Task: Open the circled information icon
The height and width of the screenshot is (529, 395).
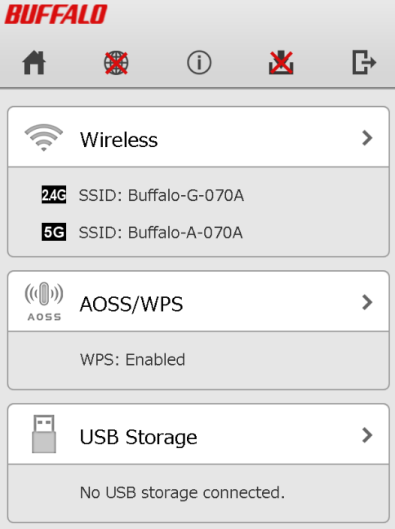Action: [x=199, y=62]
